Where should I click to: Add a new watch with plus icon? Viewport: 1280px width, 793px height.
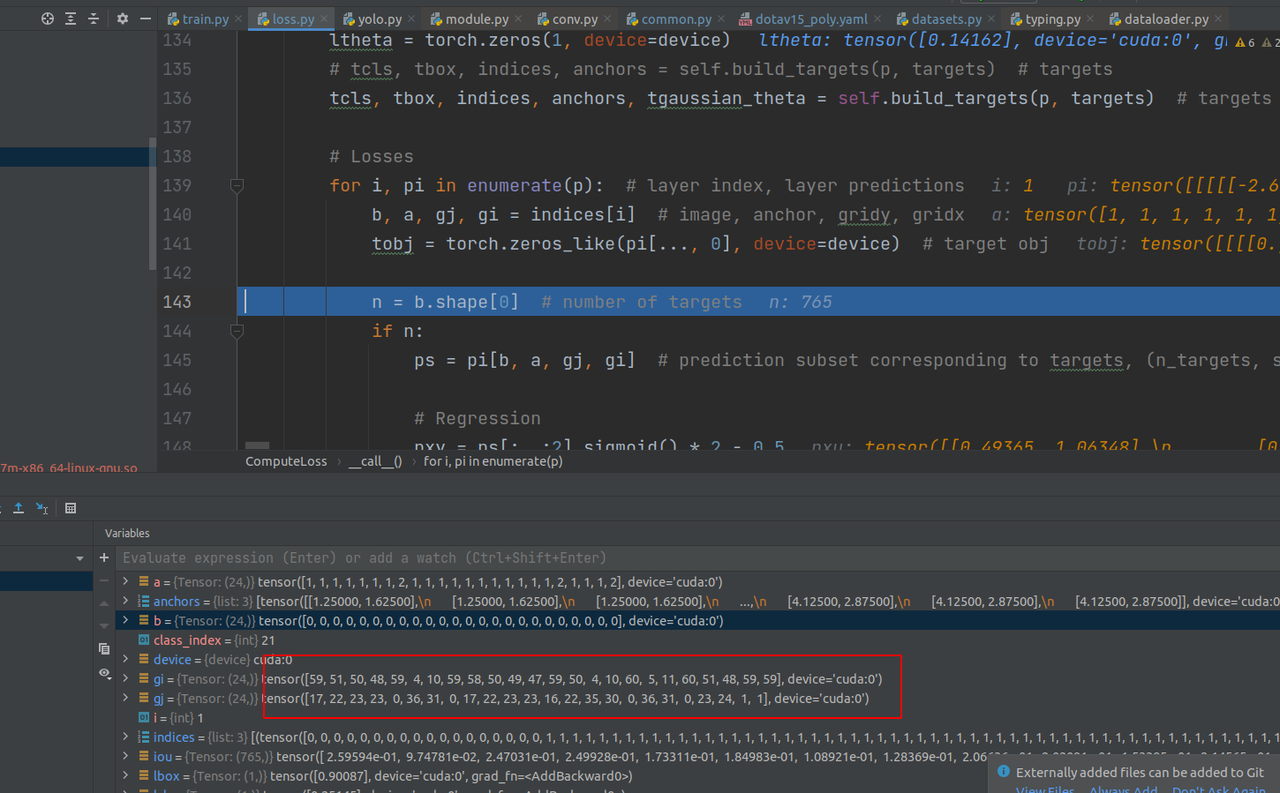click(104, 557)
